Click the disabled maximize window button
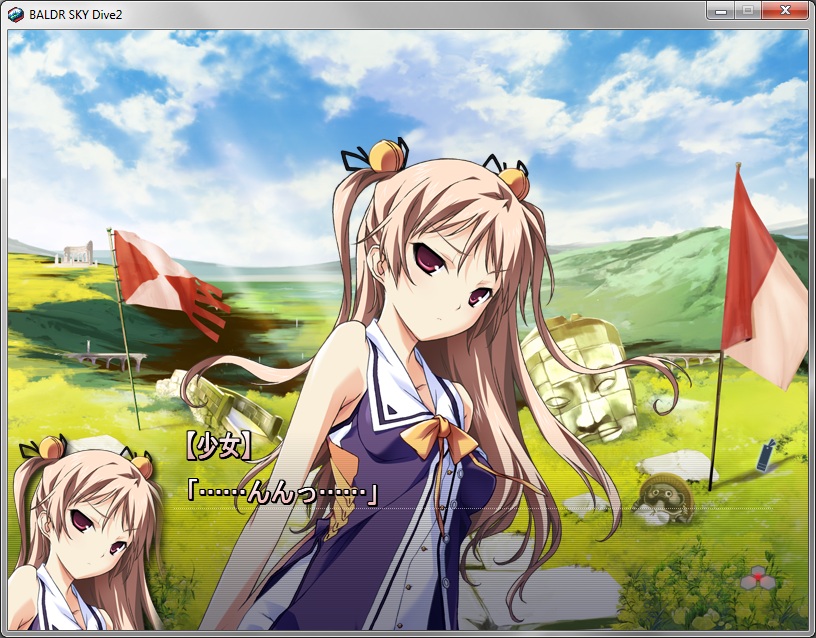 tap(748, 10)
